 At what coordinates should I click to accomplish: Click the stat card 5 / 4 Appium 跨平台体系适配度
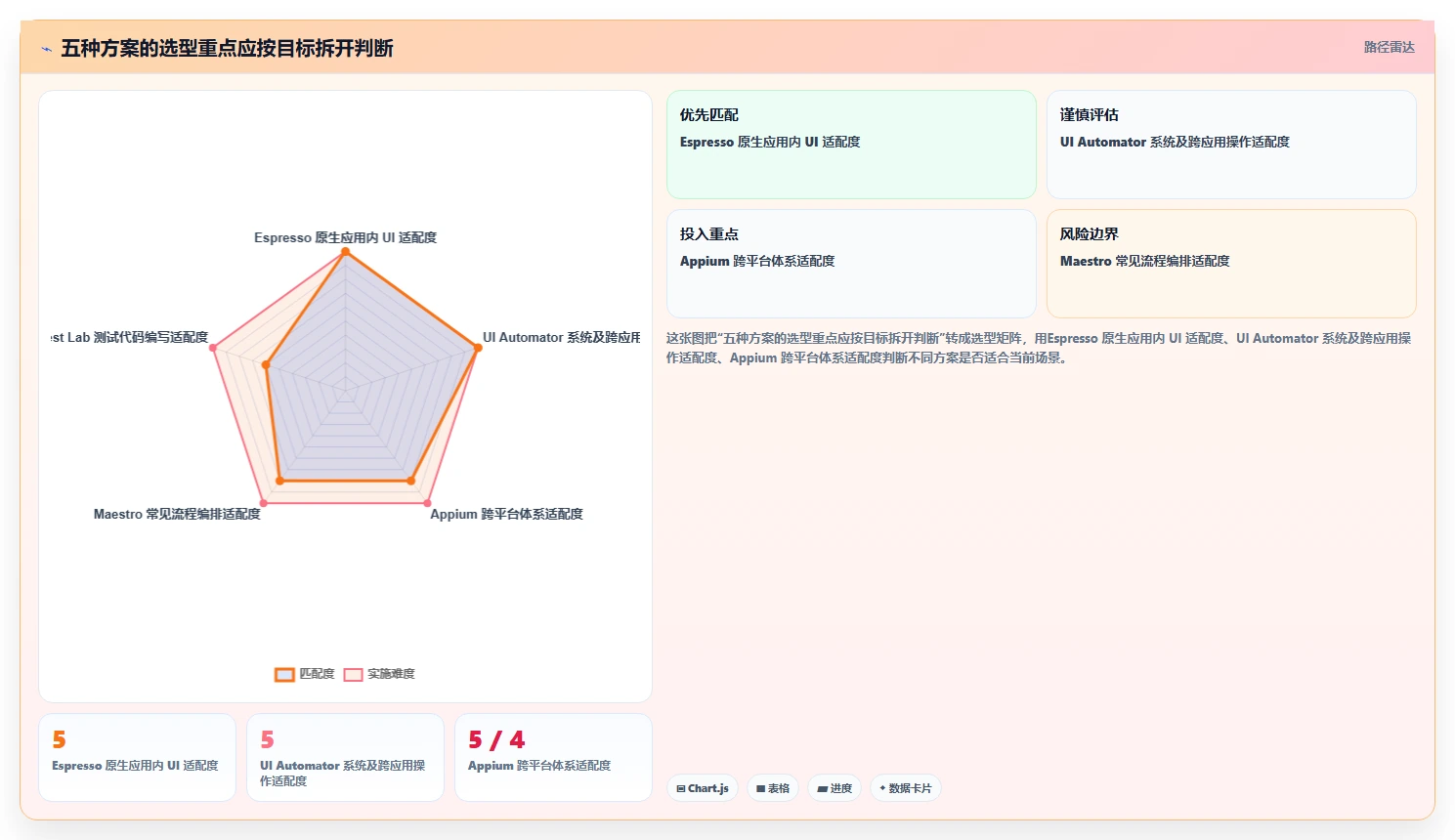pos(553,757)
